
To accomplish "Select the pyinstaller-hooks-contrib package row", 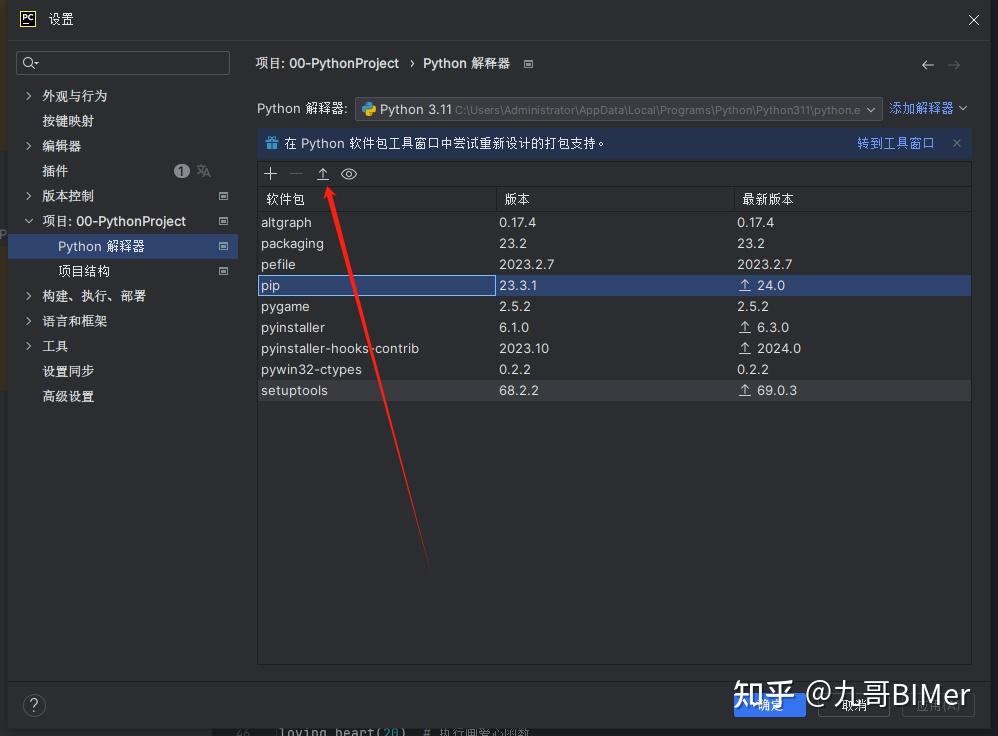I will click(614, 348).
